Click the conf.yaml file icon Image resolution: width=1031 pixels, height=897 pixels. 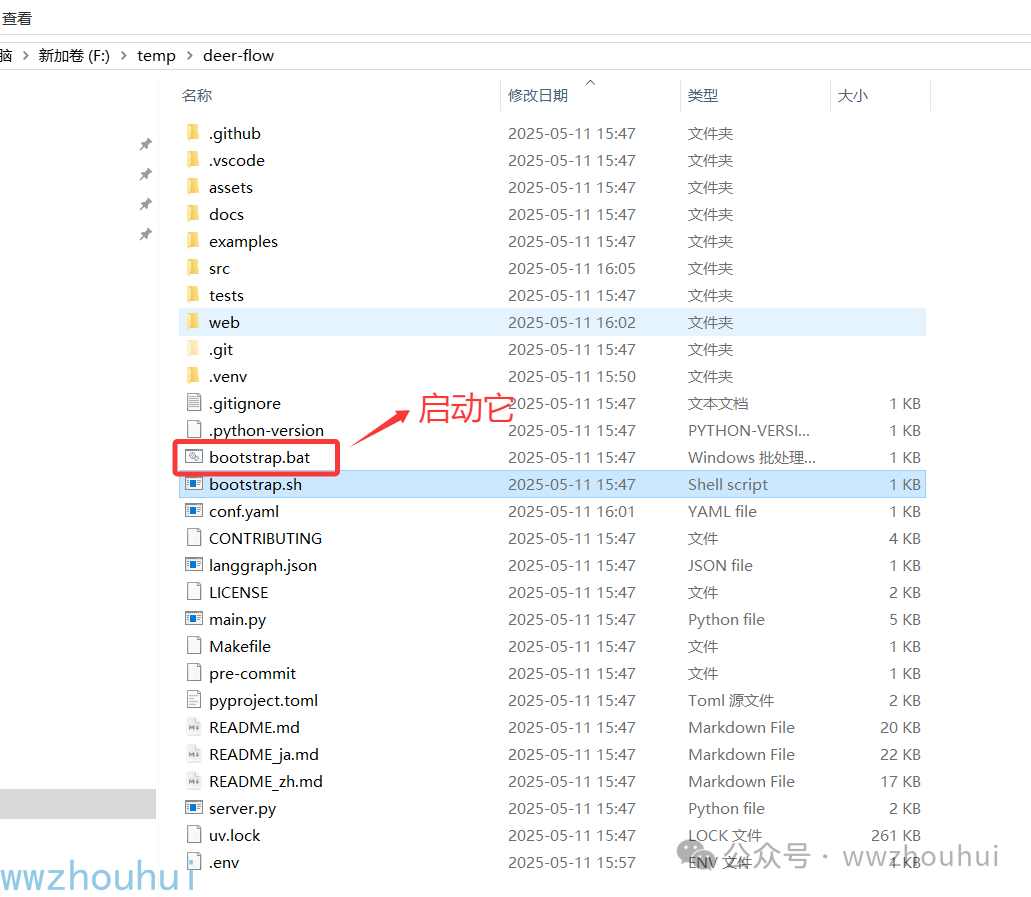click(194, 510)
